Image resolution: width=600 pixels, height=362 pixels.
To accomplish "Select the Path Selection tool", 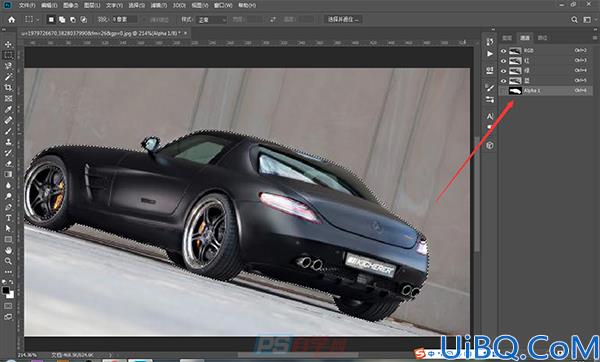I will [8, 228].
